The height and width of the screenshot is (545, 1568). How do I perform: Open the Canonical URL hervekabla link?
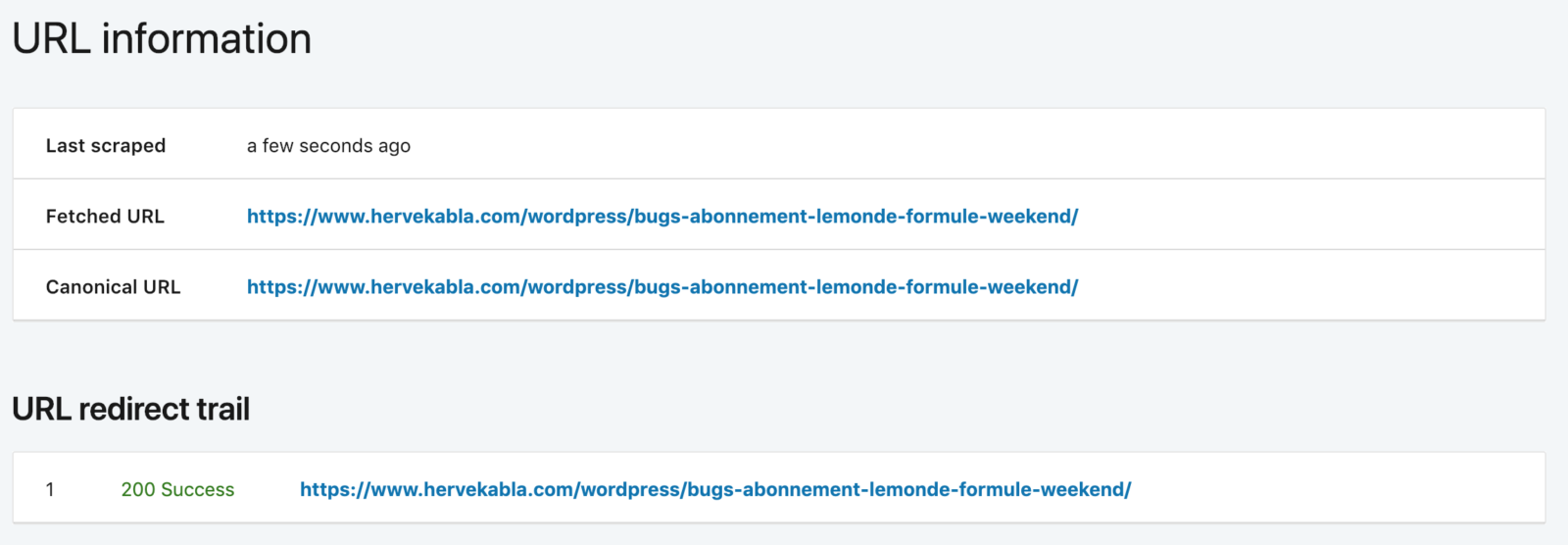coord(662,287)
